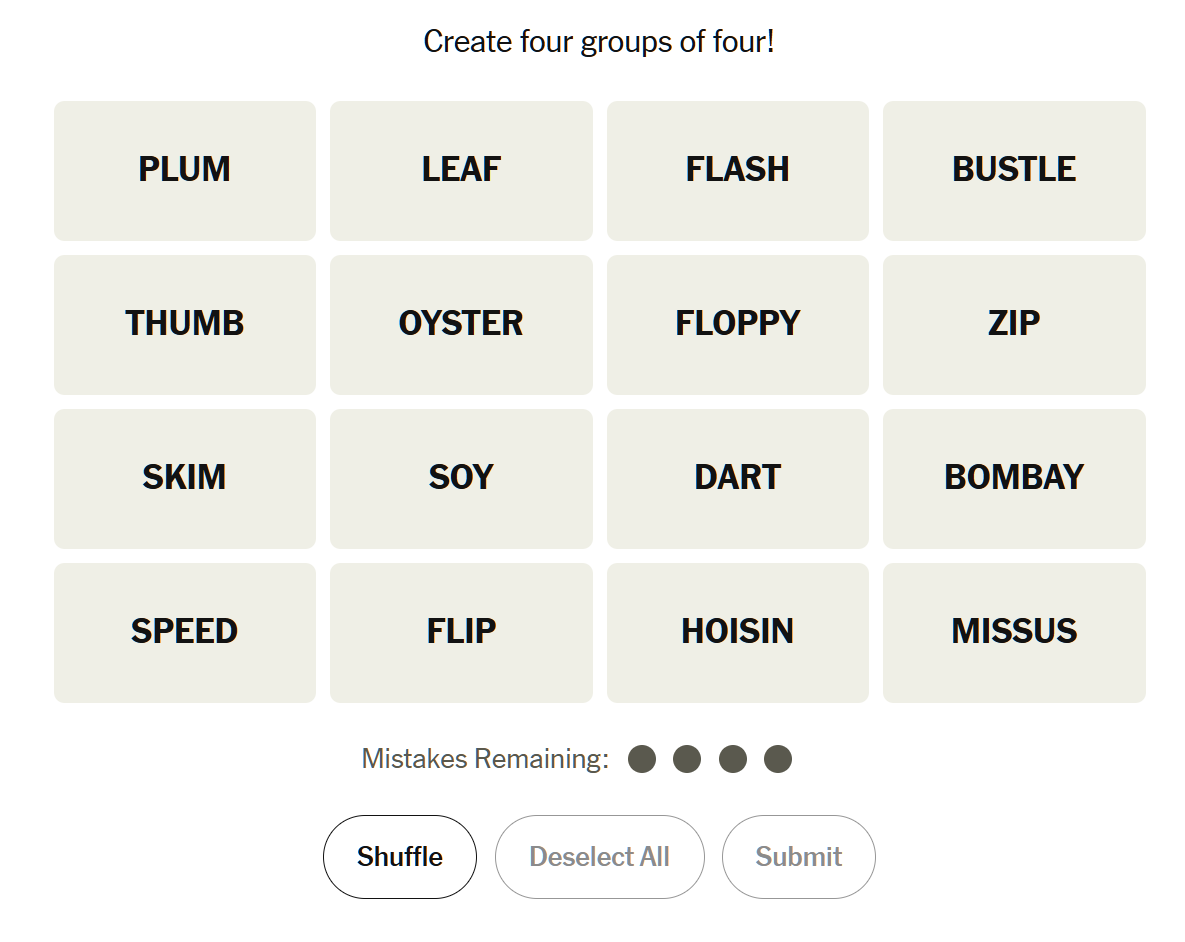Screen dimensions: 1185x942
Task: Click the FLOPPY word tile
Action: point(737,324)
